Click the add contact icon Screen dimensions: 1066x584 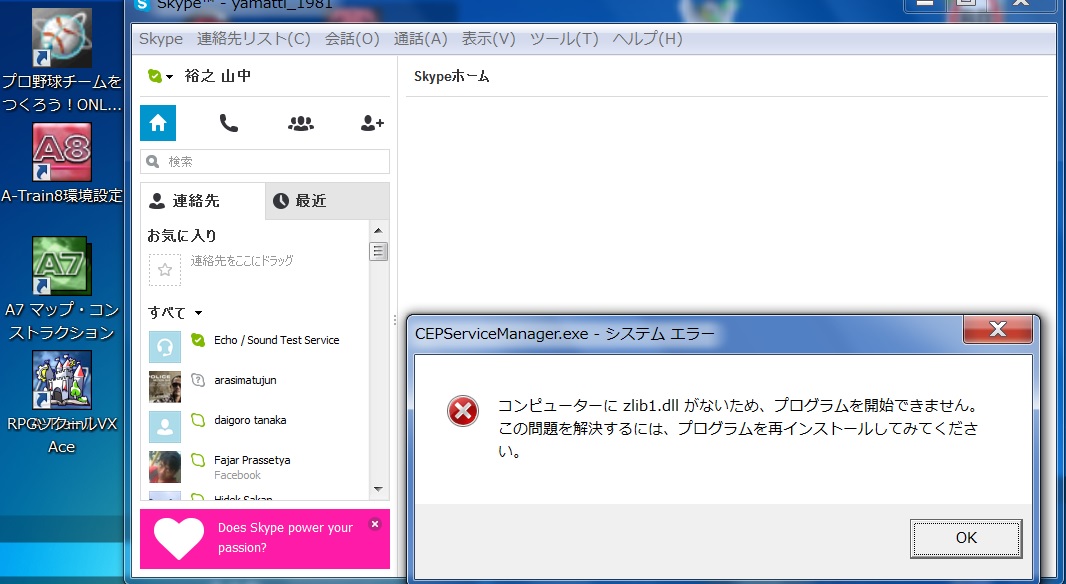tap(372, 123)
